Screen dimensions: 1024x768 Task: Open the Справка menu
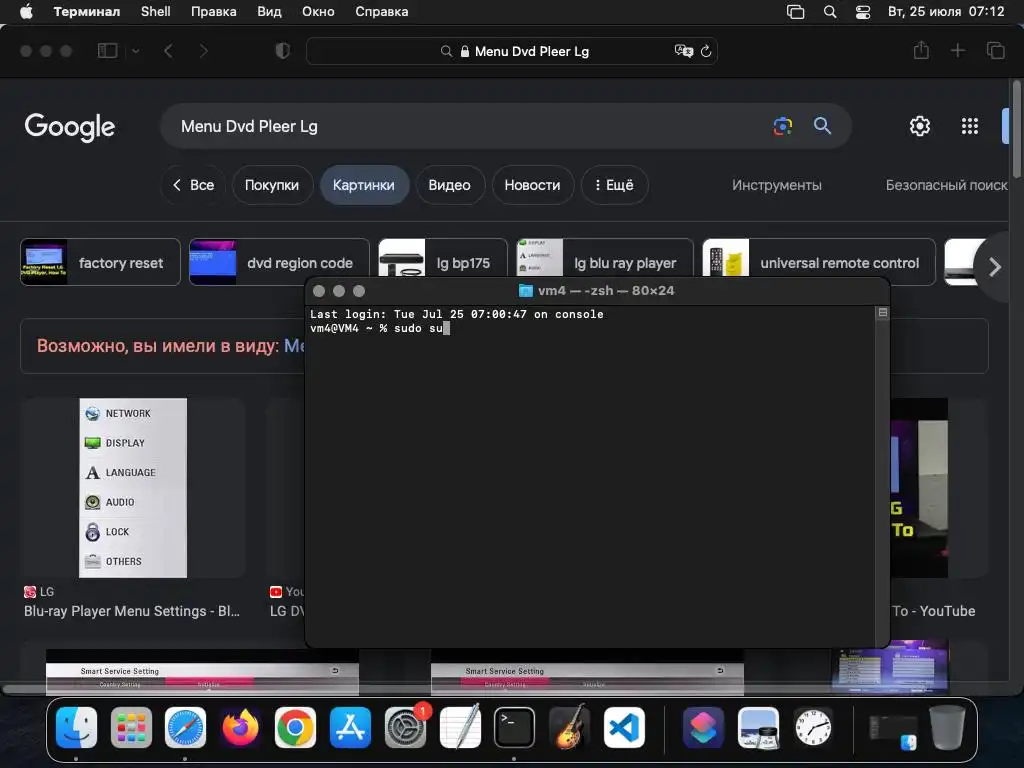coord(381,12)
